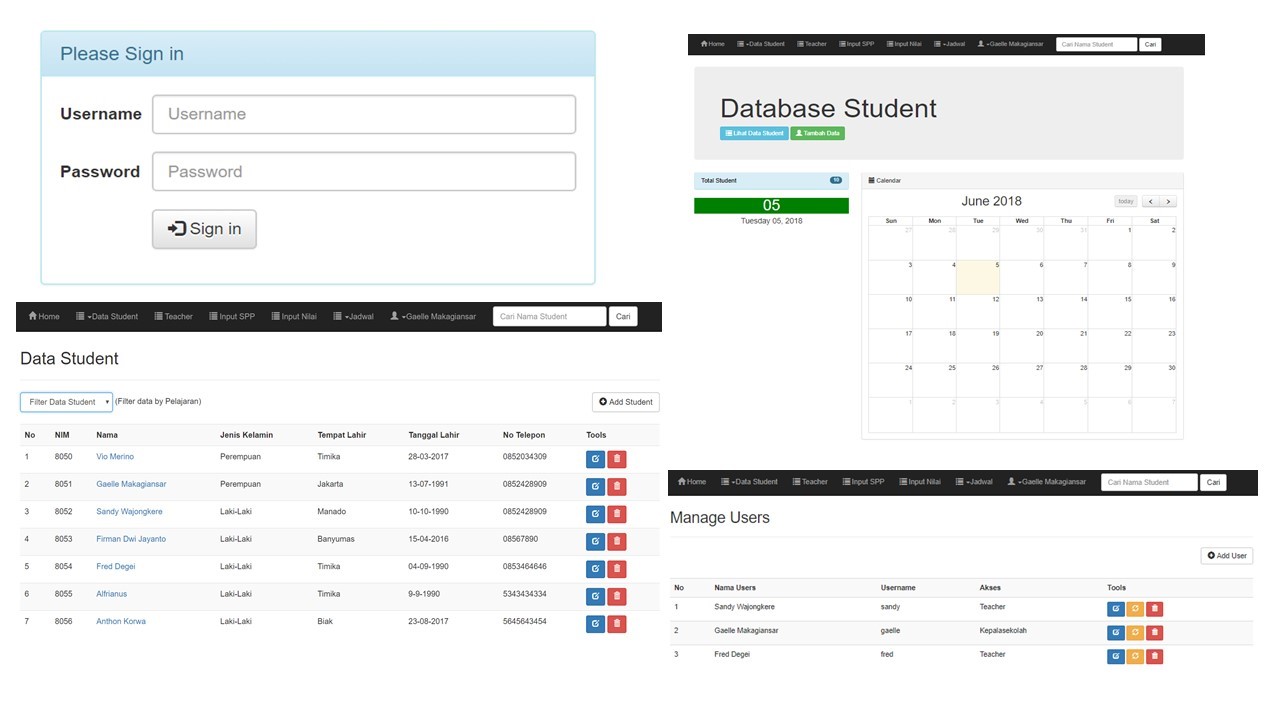The width and height of the screenshot is (1280, 720).
Task: Reset user fred orange refresh icon
Action: [x=1135, y=657]
